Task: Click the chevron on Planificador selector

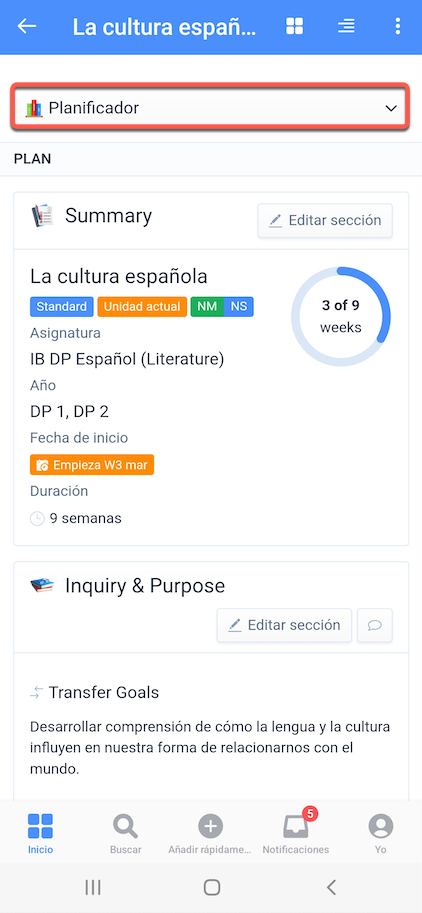Action: (391, 108)
